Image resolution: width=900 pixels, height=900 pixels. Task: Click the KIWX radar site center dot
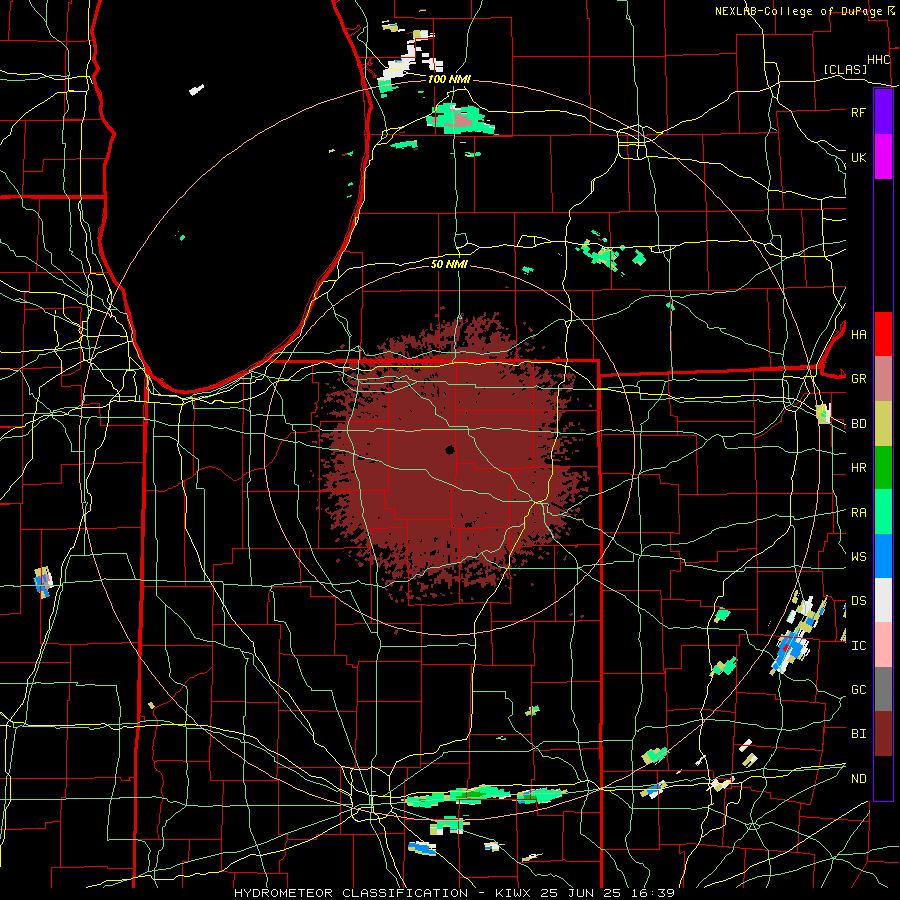point(450,450)
